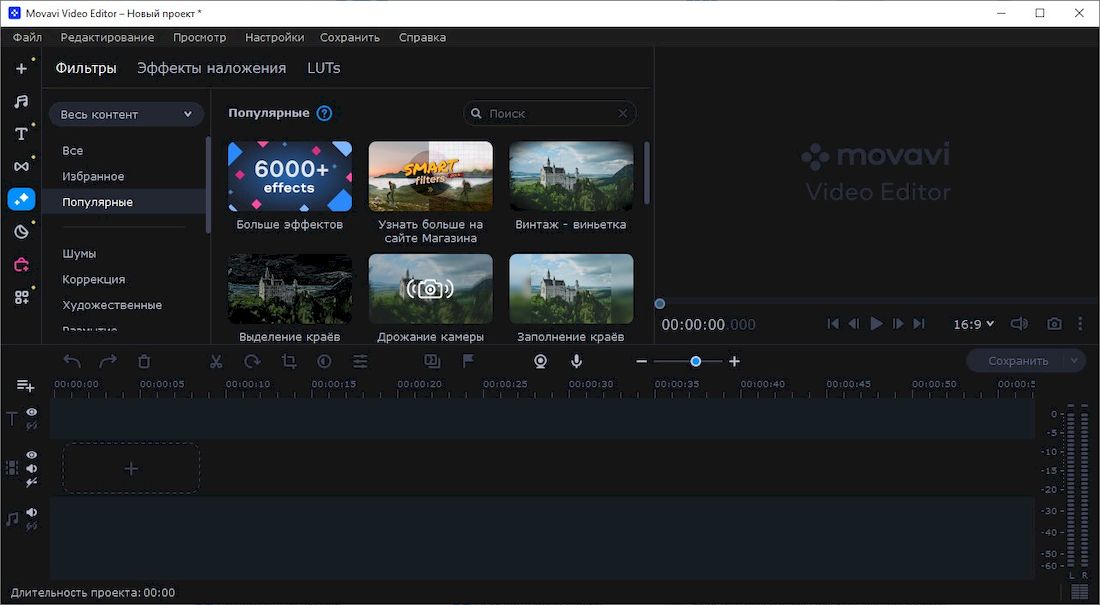Open the titles panel
The width and height of the screenshot is (1100, 605).
pos(21,133)
